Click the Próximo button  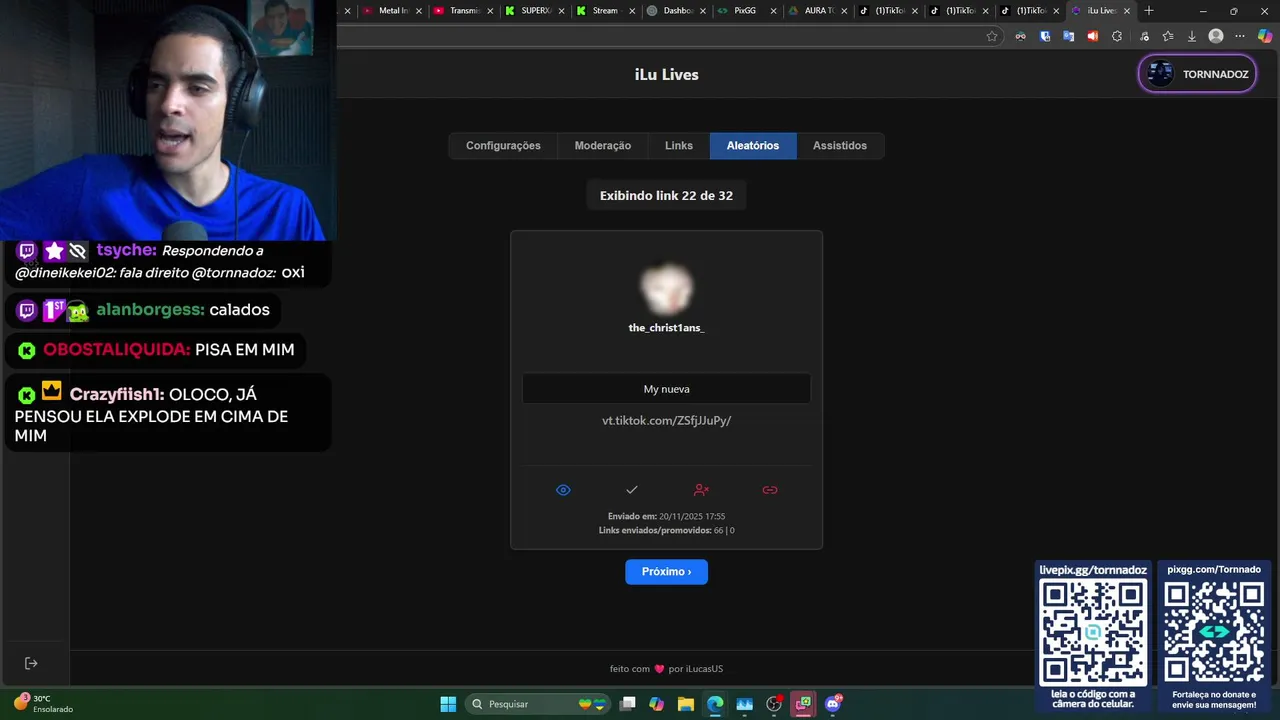tap(666, 572)
